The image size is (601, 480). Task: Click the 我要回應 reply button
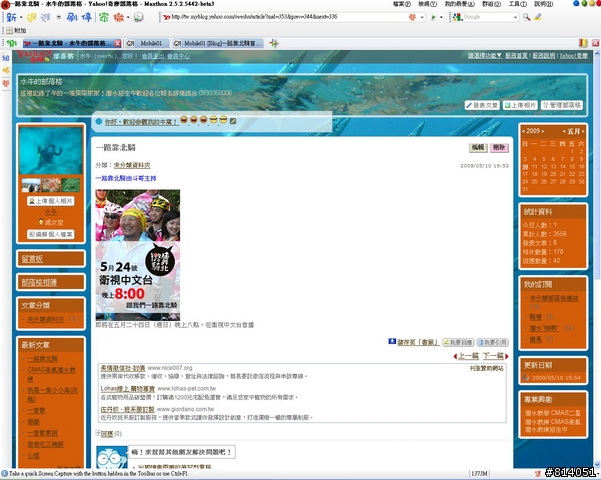coord(458,342)
